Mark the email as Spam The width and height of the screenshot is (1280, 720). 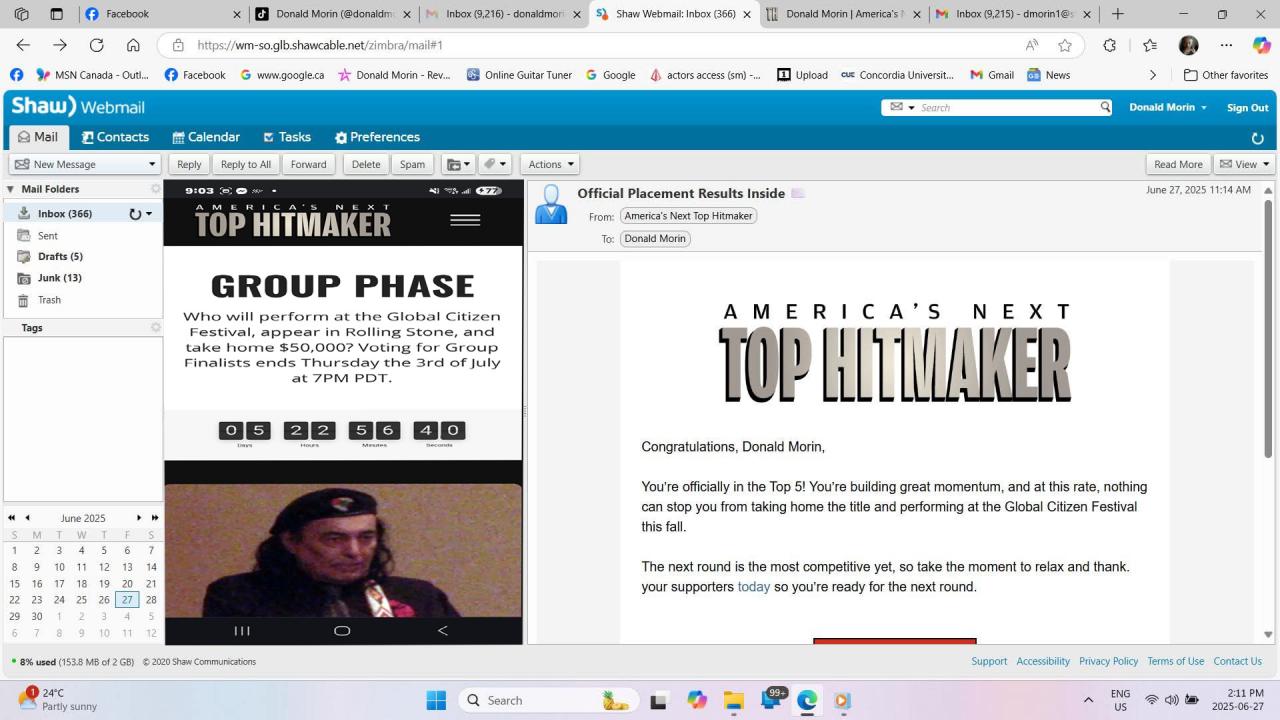(412, 164)
